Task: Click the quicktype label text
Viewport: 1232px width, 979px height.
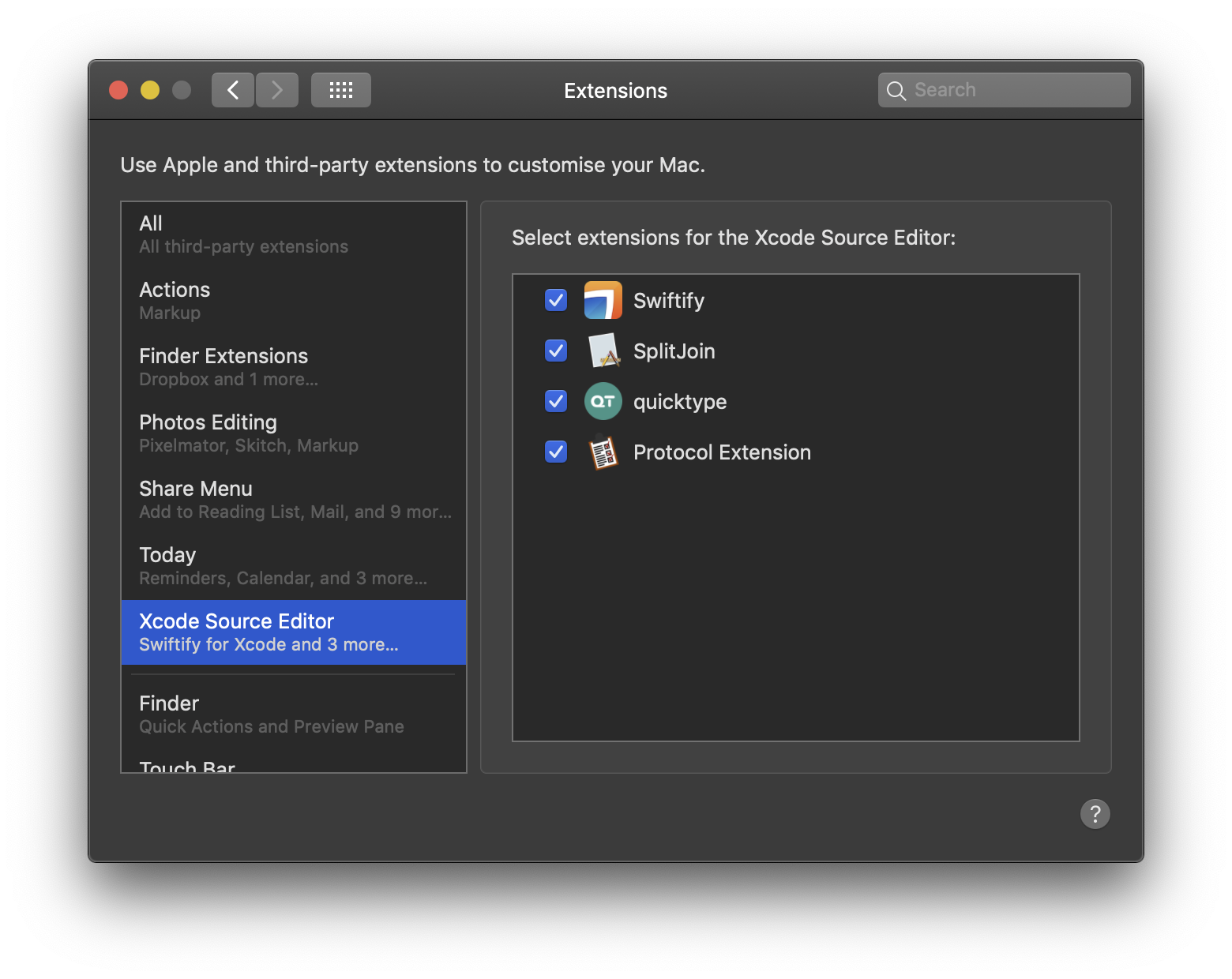Action: pyautogui.click(x=680, y=402)
